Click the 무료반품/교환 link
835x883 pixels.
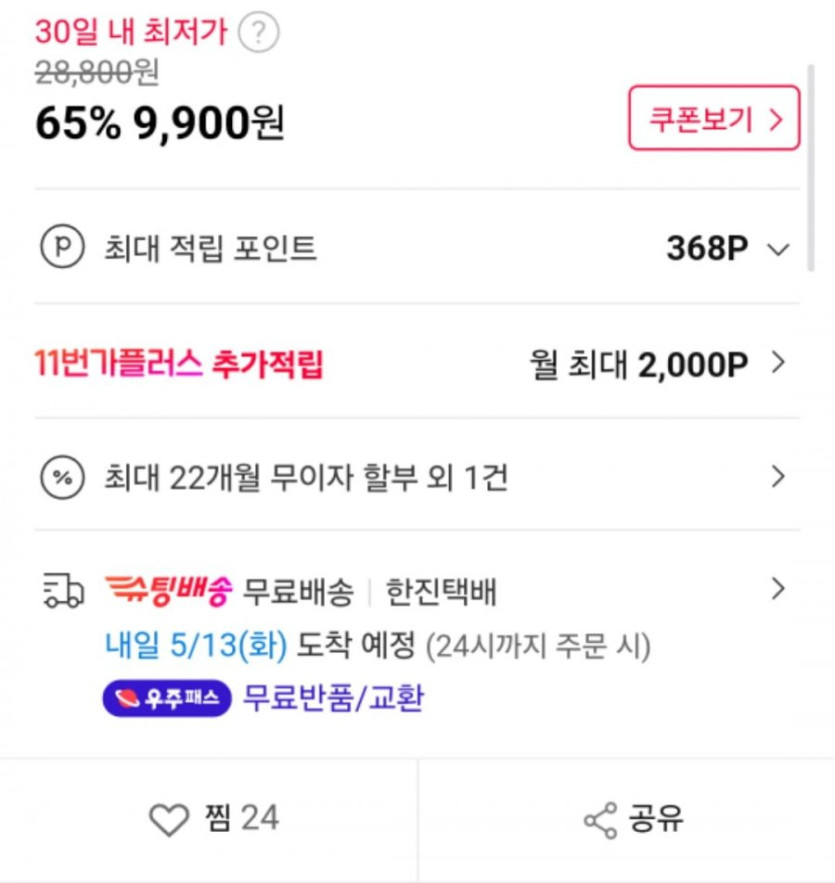(333, 697)
